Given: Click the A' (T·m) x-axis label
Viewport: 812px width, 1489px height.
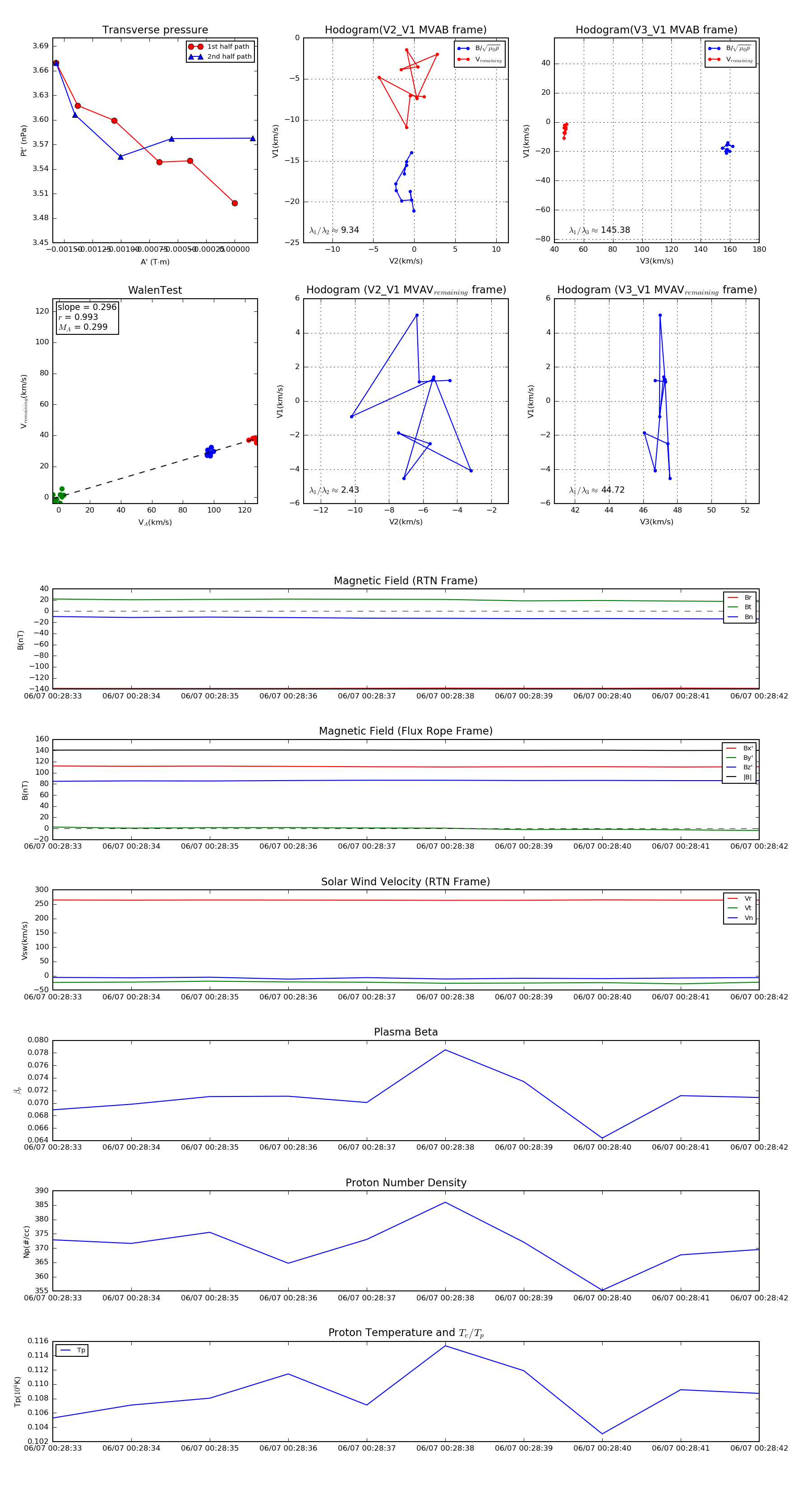Looking at the screenshot, I should click(x=155, y=262).
